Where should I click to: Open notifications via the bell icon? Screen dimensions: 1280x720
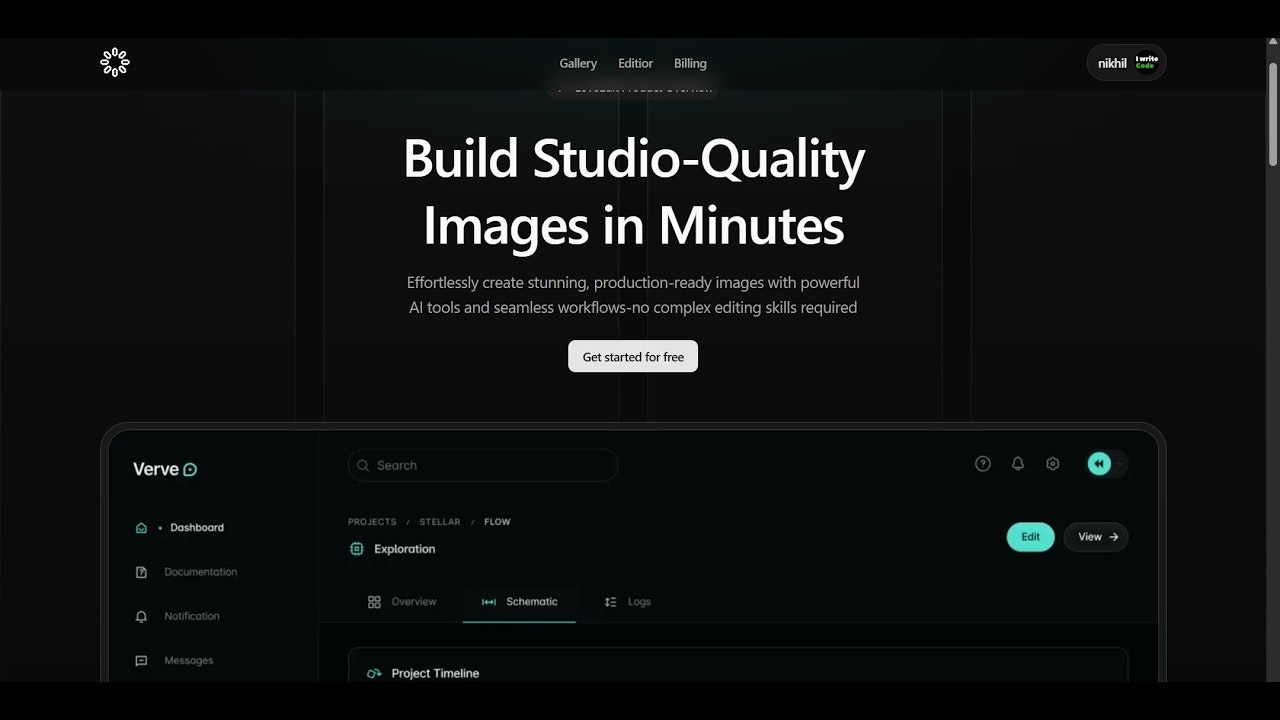click(x=1017, y=463)
